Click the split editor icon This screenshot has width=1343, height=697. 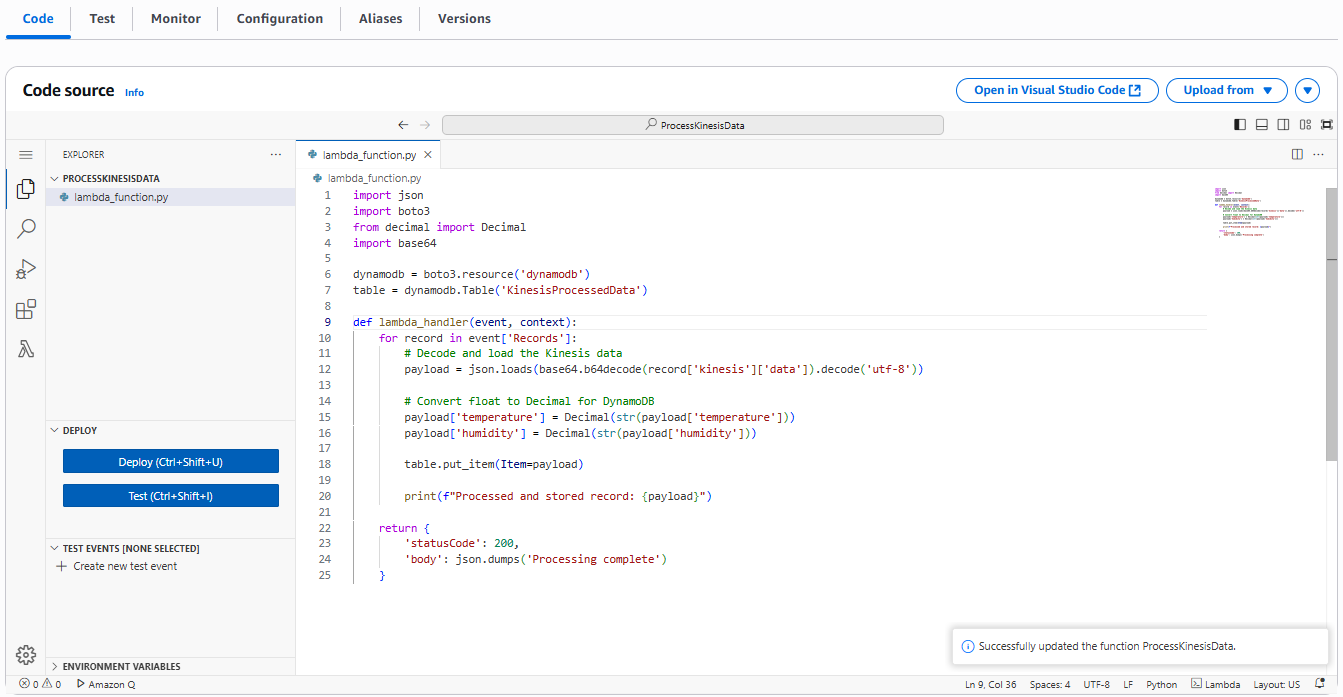[1297, 155]
